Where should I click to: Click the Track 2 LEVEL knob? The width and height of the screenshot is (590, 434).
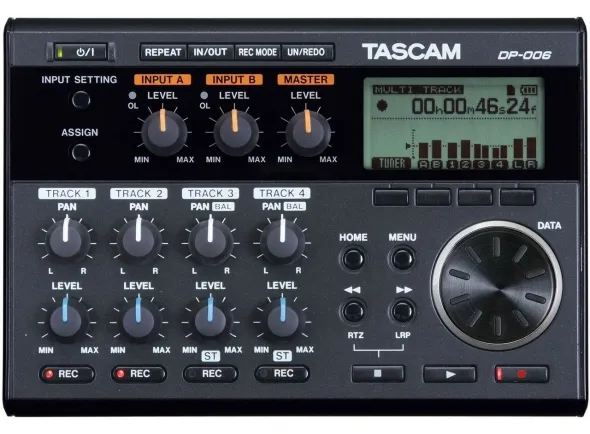tap(138, 321)
